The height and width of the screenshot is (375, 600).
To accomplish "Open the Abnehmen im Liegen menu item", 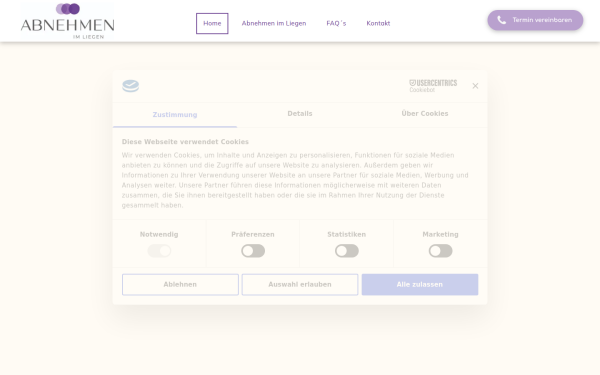I will (274, 23).
